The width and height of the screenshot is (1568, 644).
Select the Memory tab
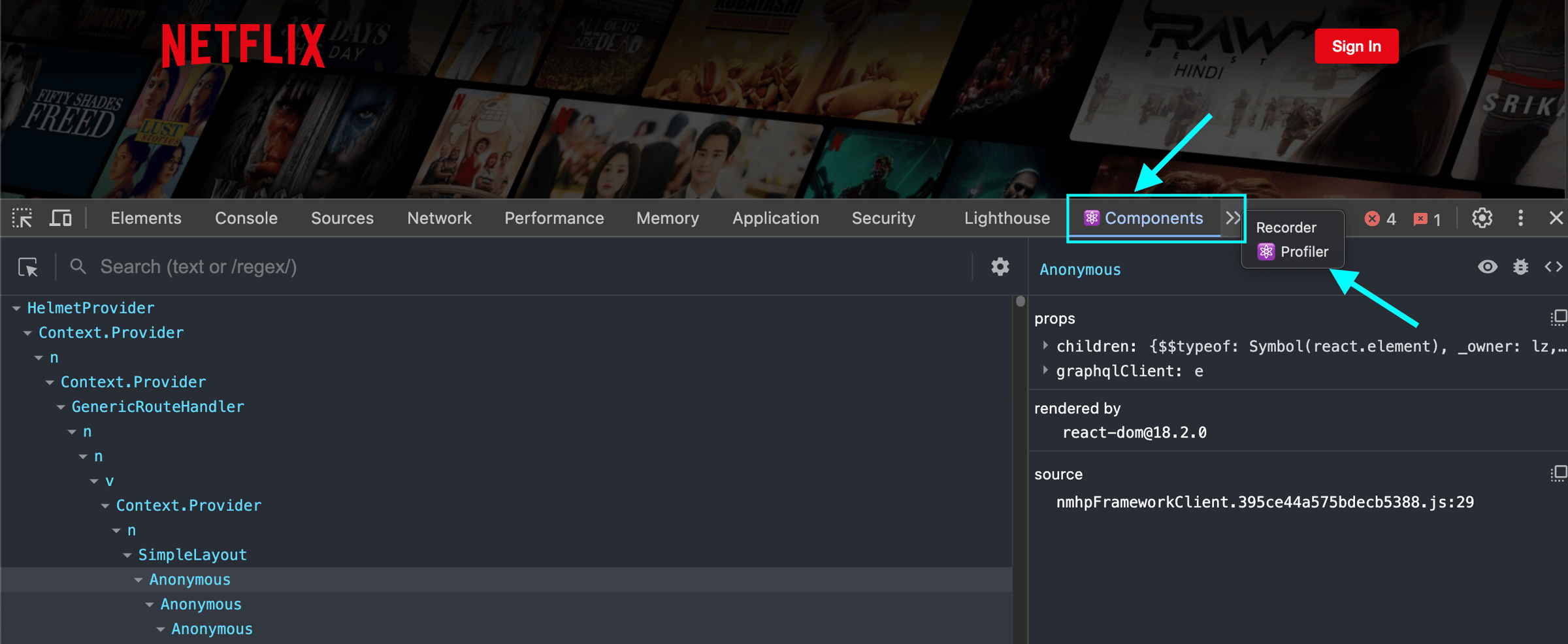click(668, 218)
